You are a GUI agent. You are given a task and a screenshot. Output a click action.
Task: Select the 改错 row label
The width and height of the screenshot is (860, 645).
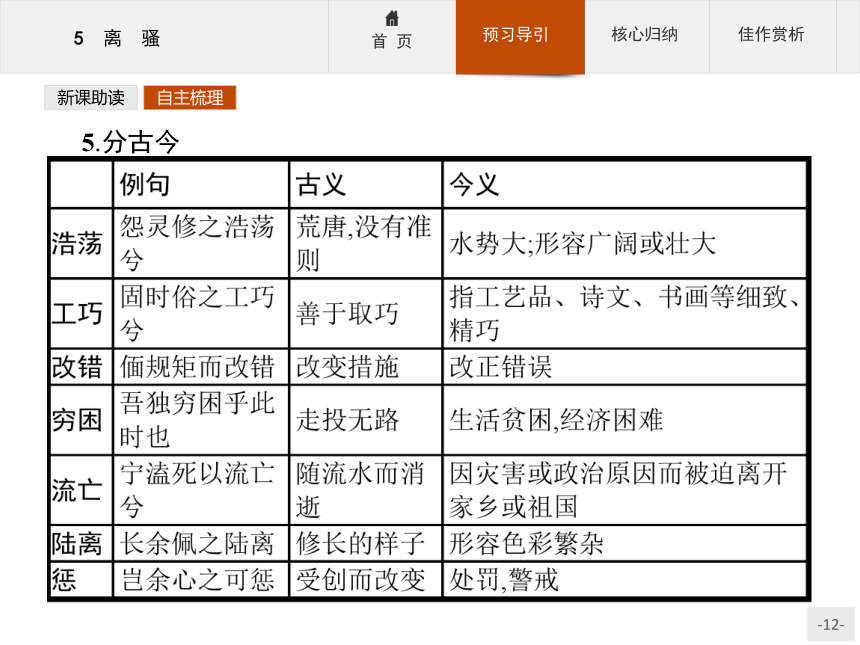77,366
